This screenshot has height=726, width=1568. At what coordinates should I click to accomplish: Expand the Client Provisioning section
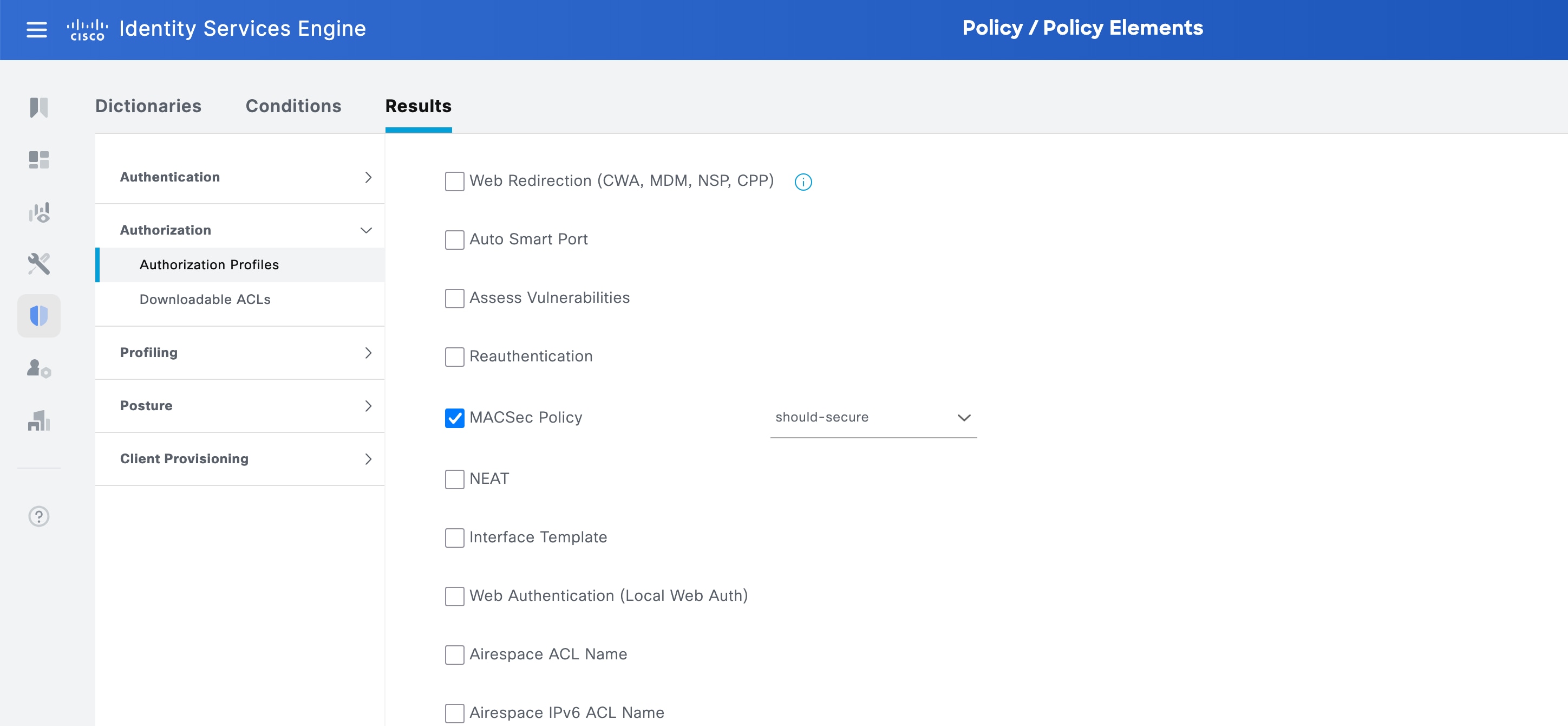(240, 458)
